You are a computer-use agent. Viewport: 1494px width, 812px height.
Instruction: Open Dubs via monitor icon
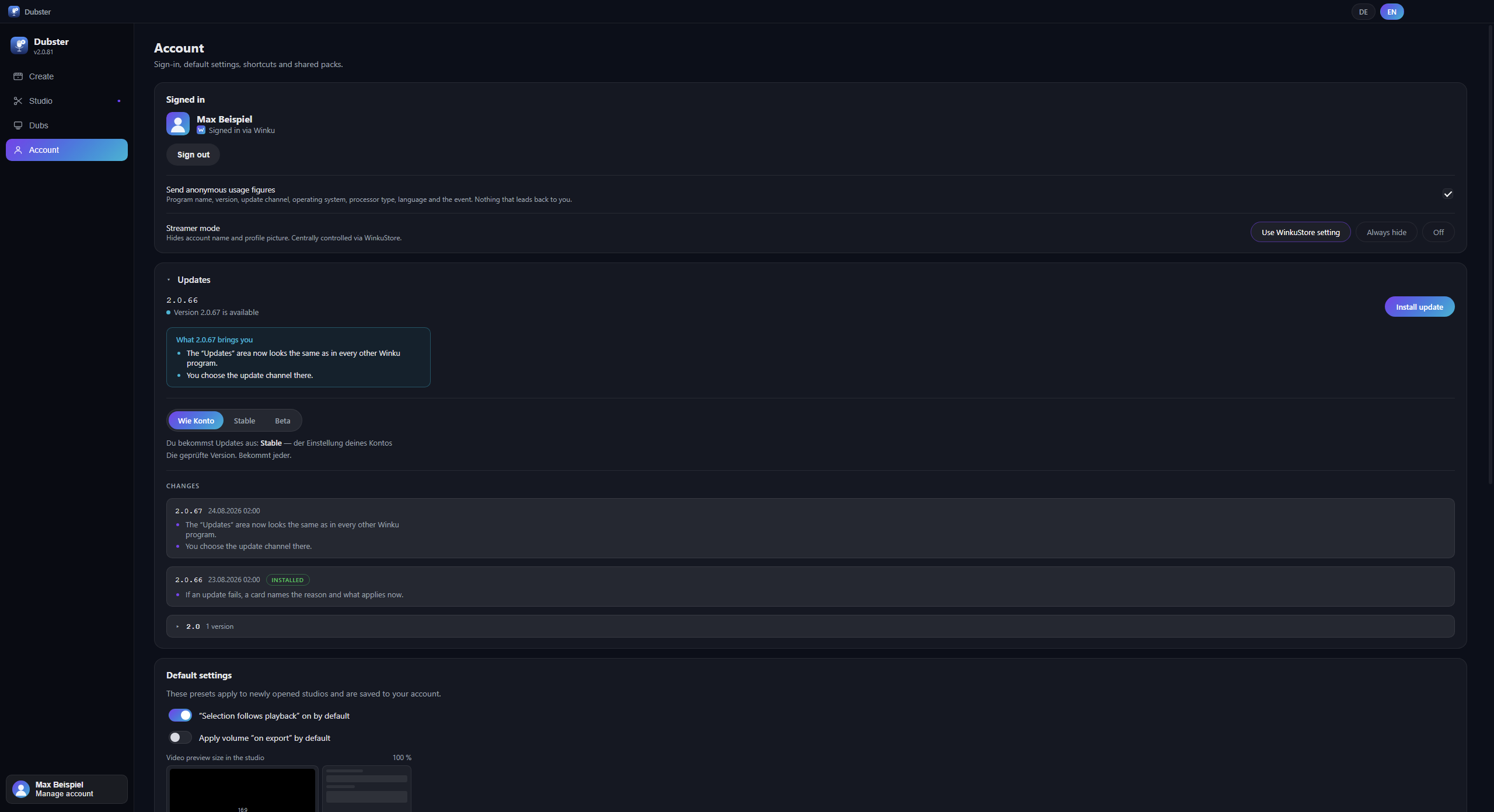18,125
